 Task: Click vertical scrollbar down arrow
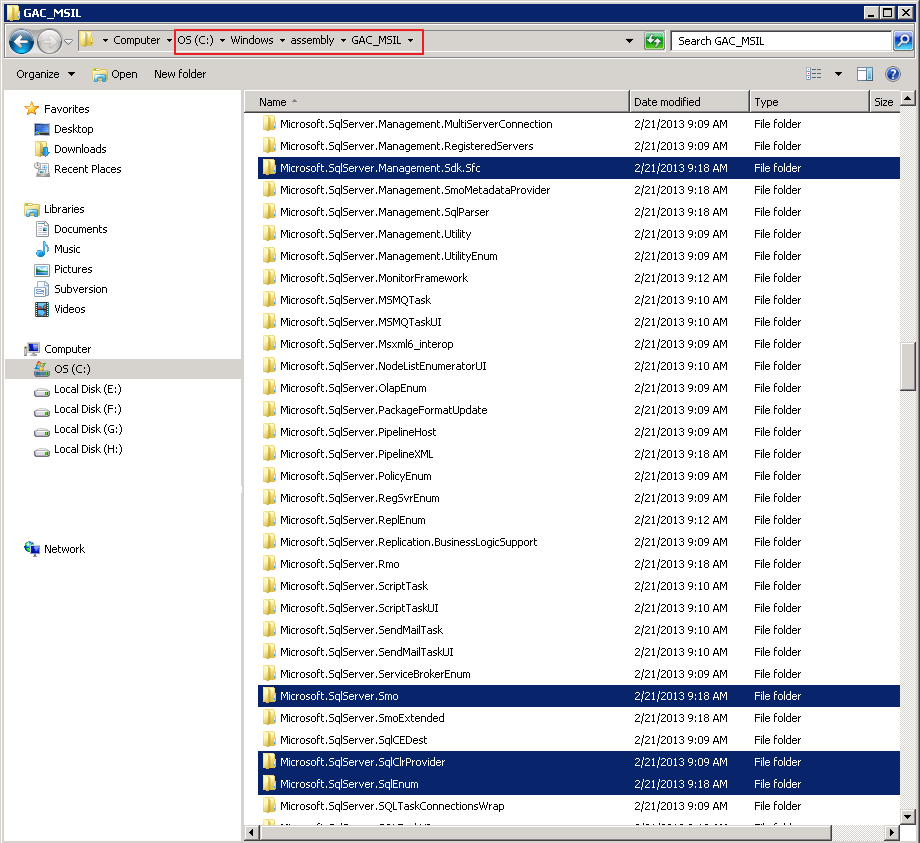tap(908, 817)
